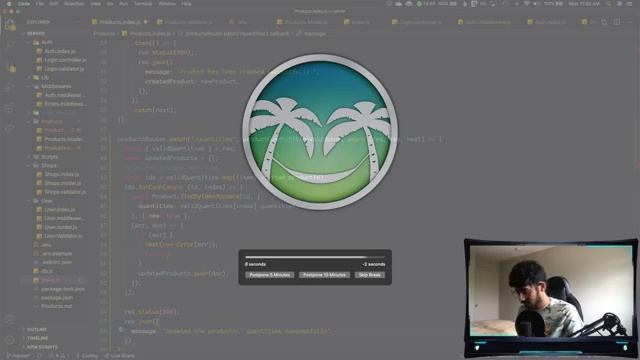Image resolution: width=640 pixels, height=360 pixels.
Task: Open Shops.index.js in the explorer
Action: (62, 174)
